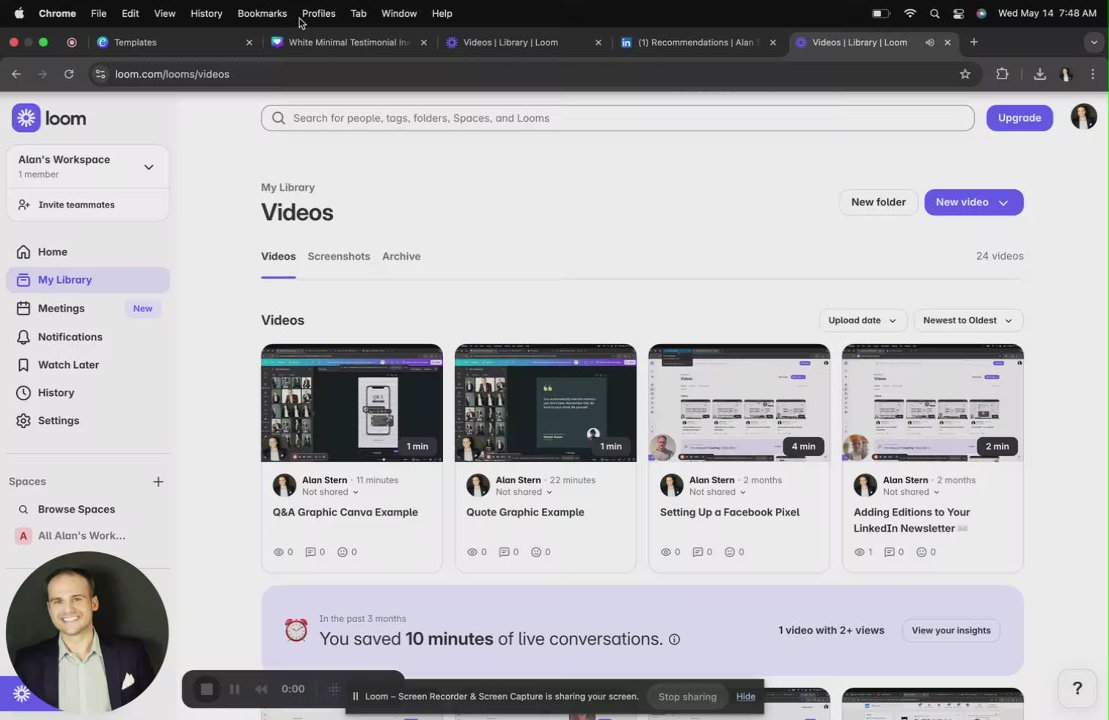
Task: Click reactions icon on Facebook Pixel card
Action: pos(729,552)
